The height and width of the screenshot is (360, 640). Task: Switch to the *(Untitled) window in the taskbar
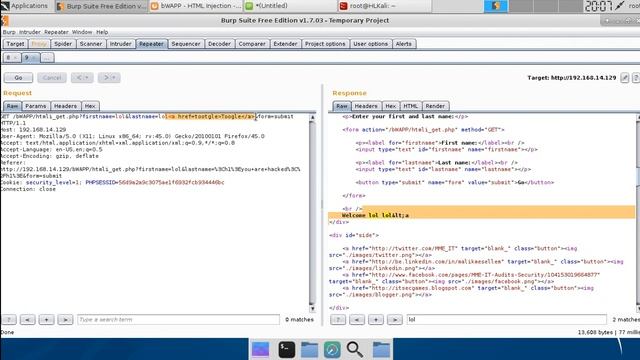290,6
